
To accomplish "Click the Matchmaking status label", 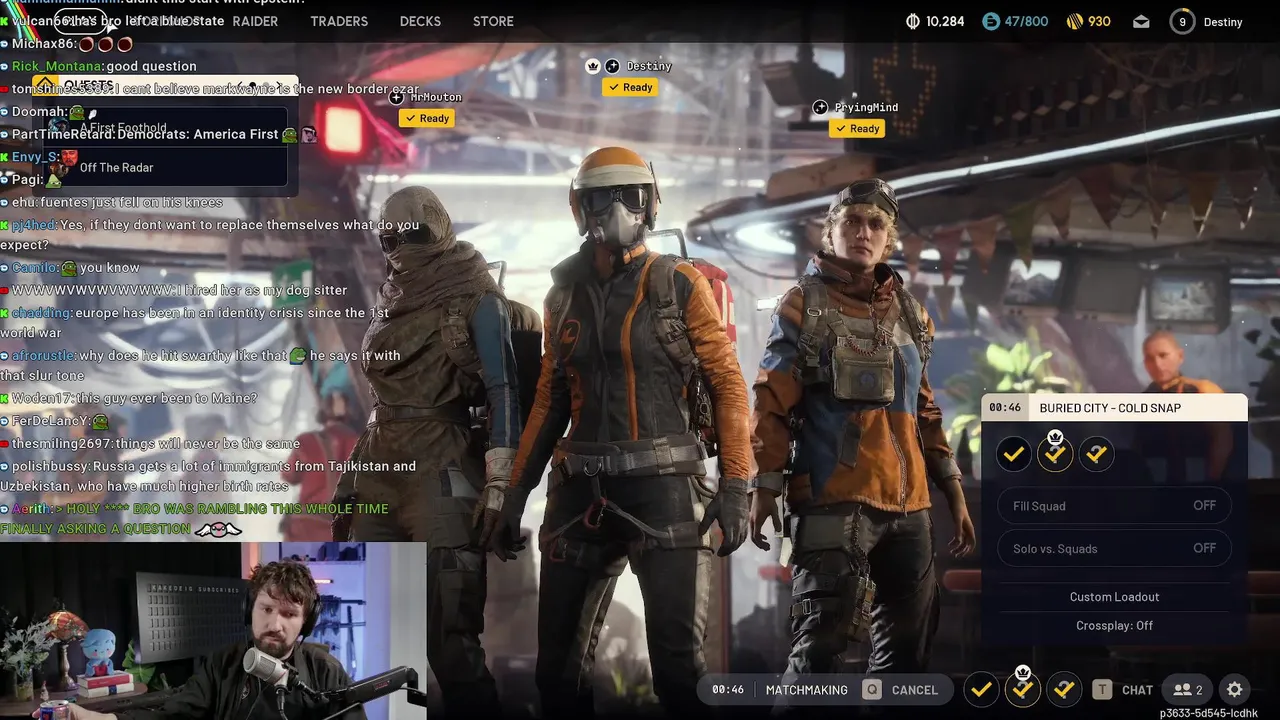I will click(806, 690).
